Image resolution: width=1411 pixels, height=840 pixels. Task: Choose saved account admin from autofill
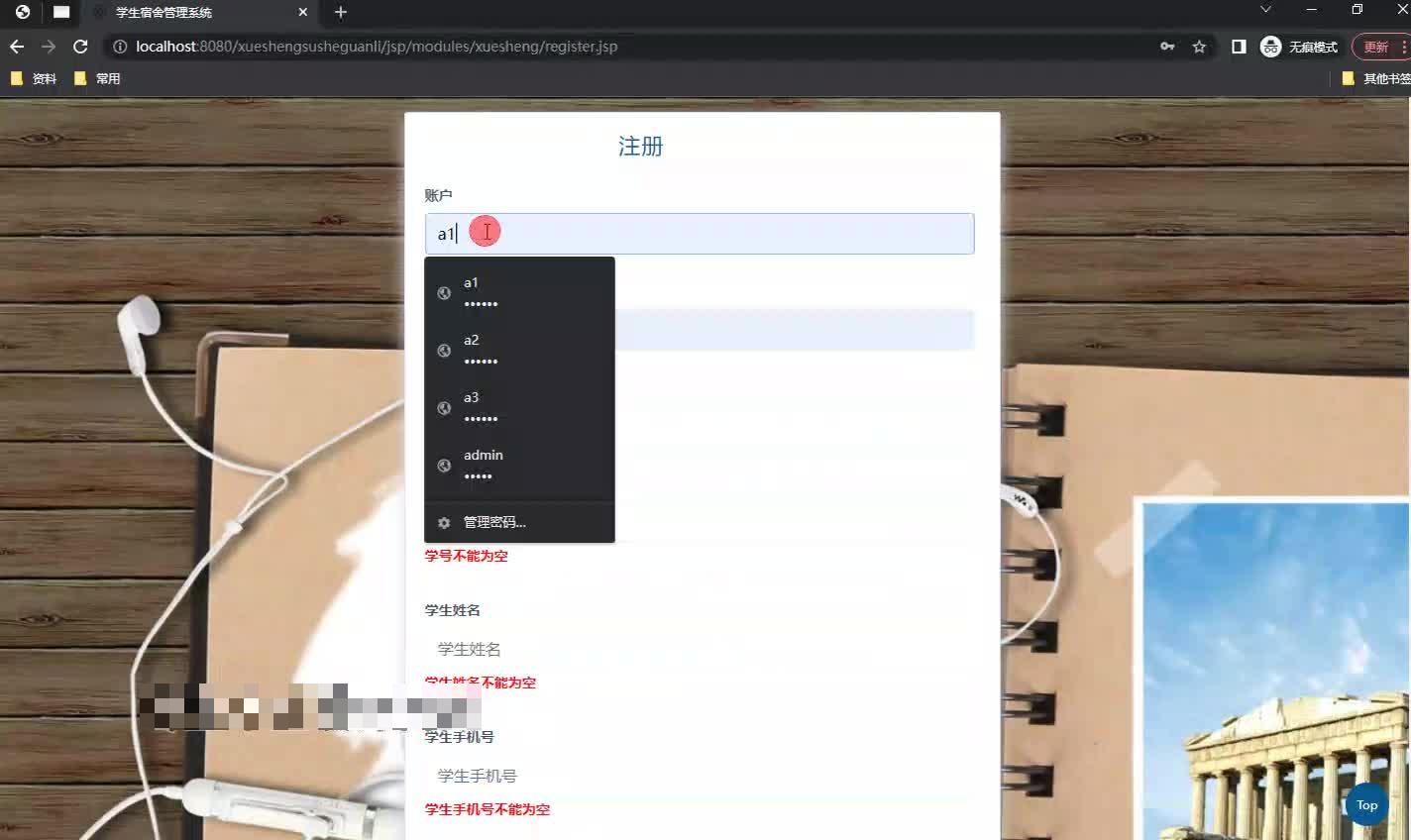pos(519,465)
